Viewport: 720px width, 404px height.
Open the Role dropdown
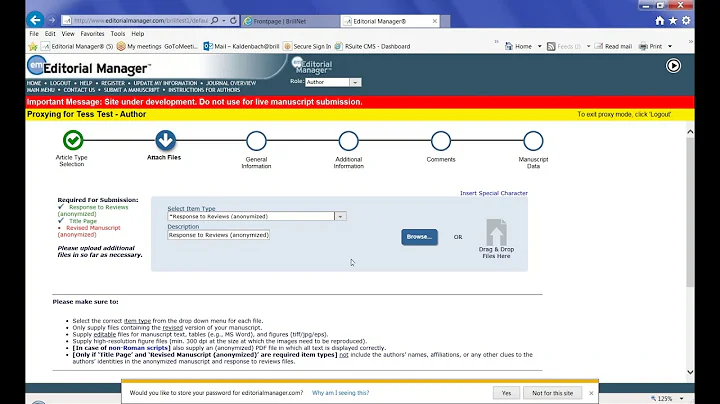click(355, 82)
